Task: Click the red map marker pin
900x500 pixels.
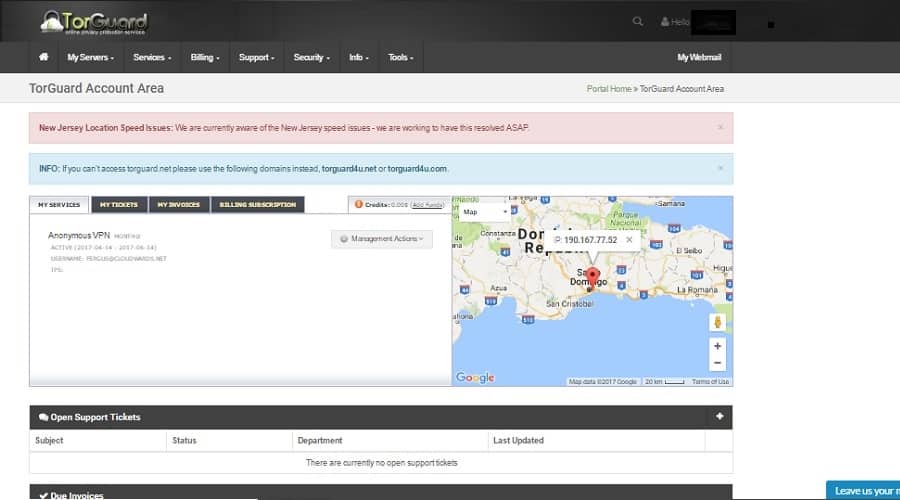Action: (x=592, y=278)
